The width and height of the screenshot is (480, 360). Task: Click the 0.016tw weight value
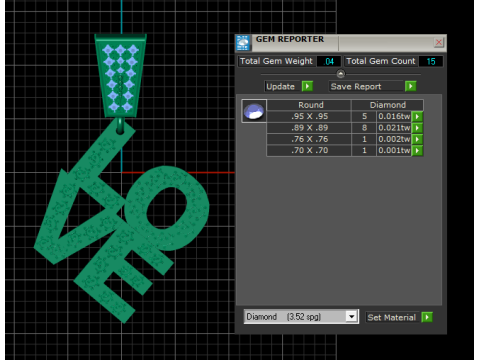tap(394, 116)
